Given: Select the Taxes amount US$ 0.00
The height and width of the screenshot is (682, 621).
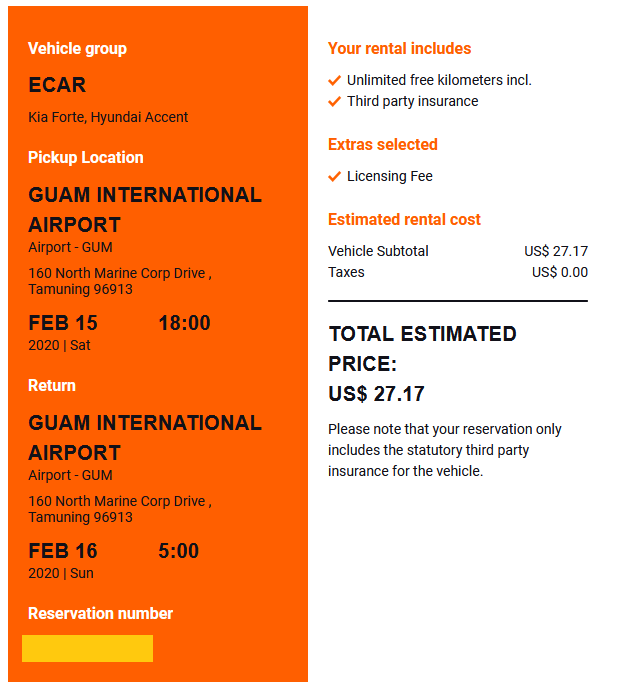Looking at the screenshot, I should tap(559, 272).
